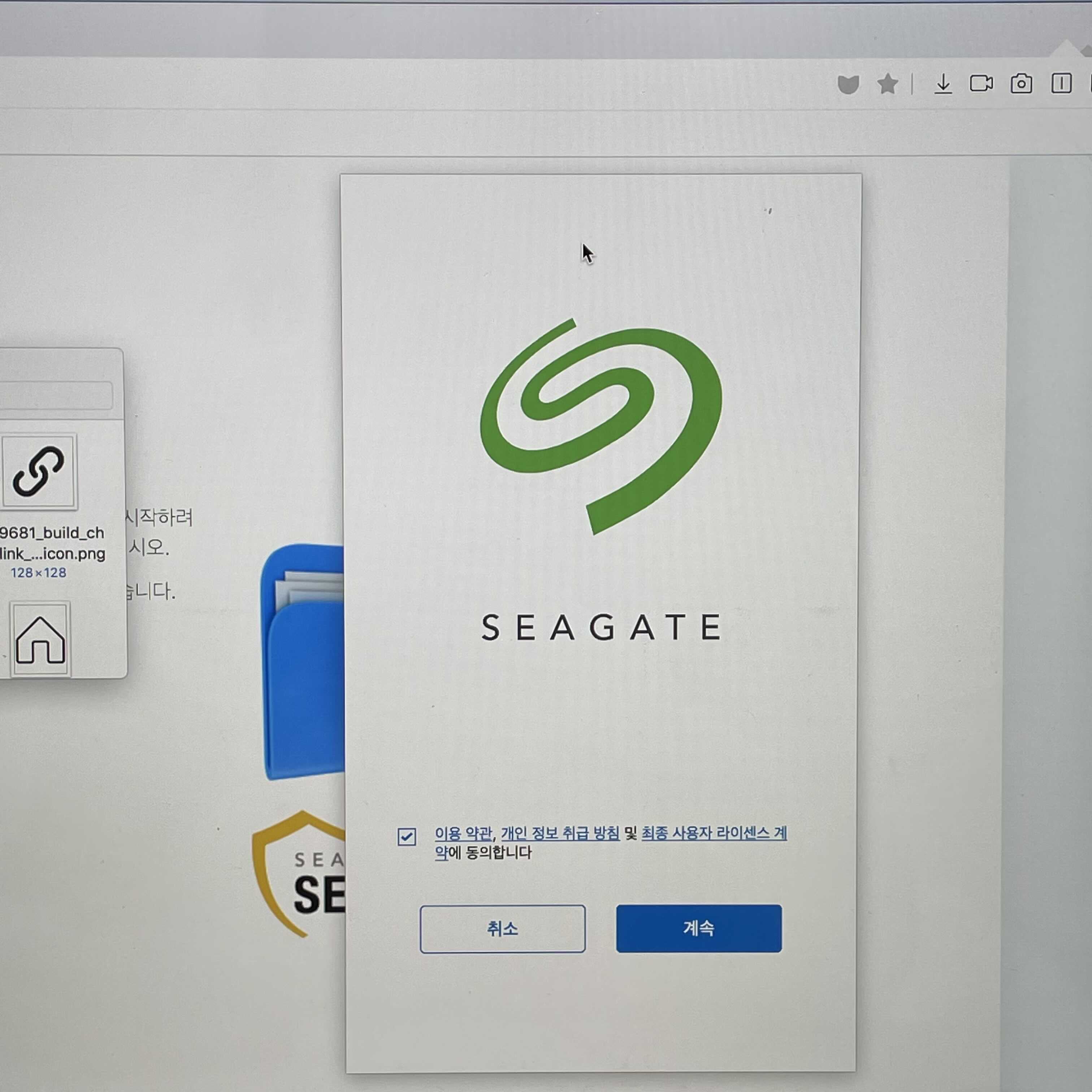Open browser downloads arrow icon
The image size is (1092, 1092).
coord(943,84)
